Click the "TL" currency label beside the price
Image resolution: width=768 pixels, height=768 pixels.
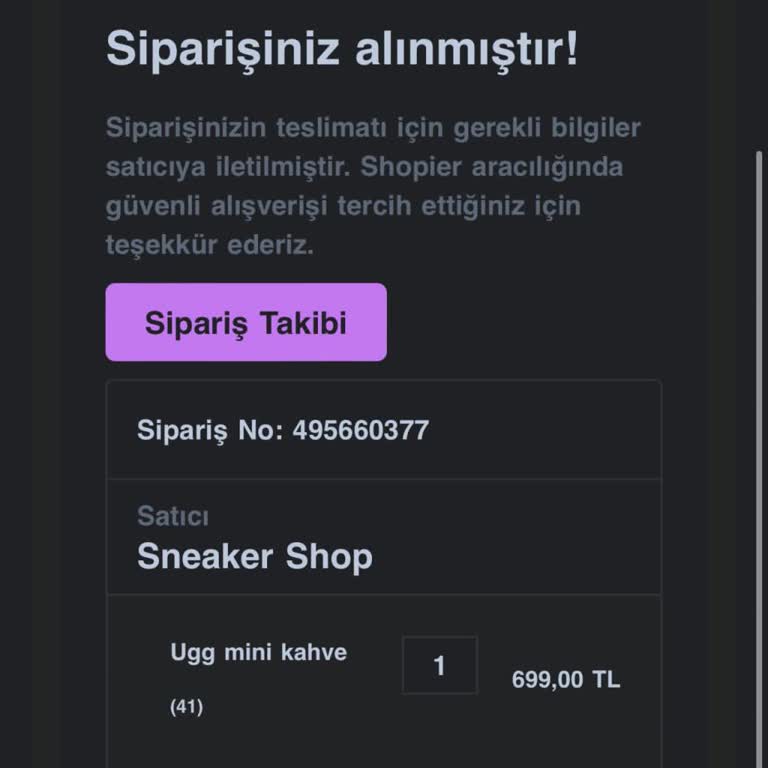click(x=606, y=680)
